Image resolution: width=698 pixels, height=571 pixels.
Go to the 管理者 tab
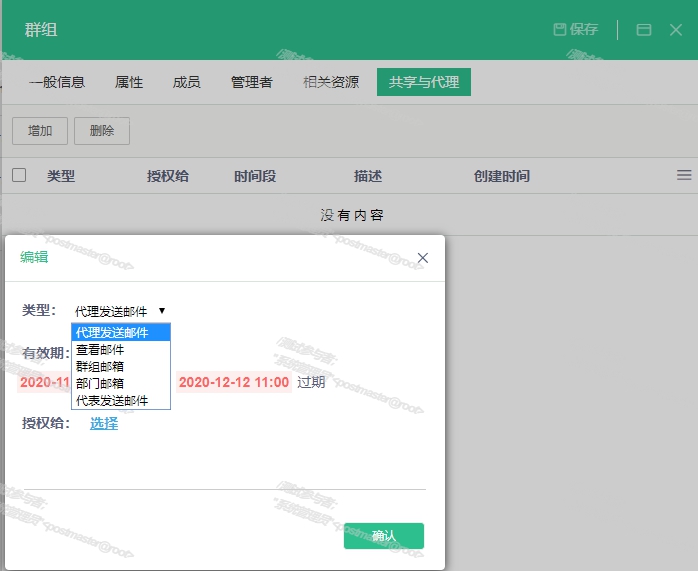[251, 82]
